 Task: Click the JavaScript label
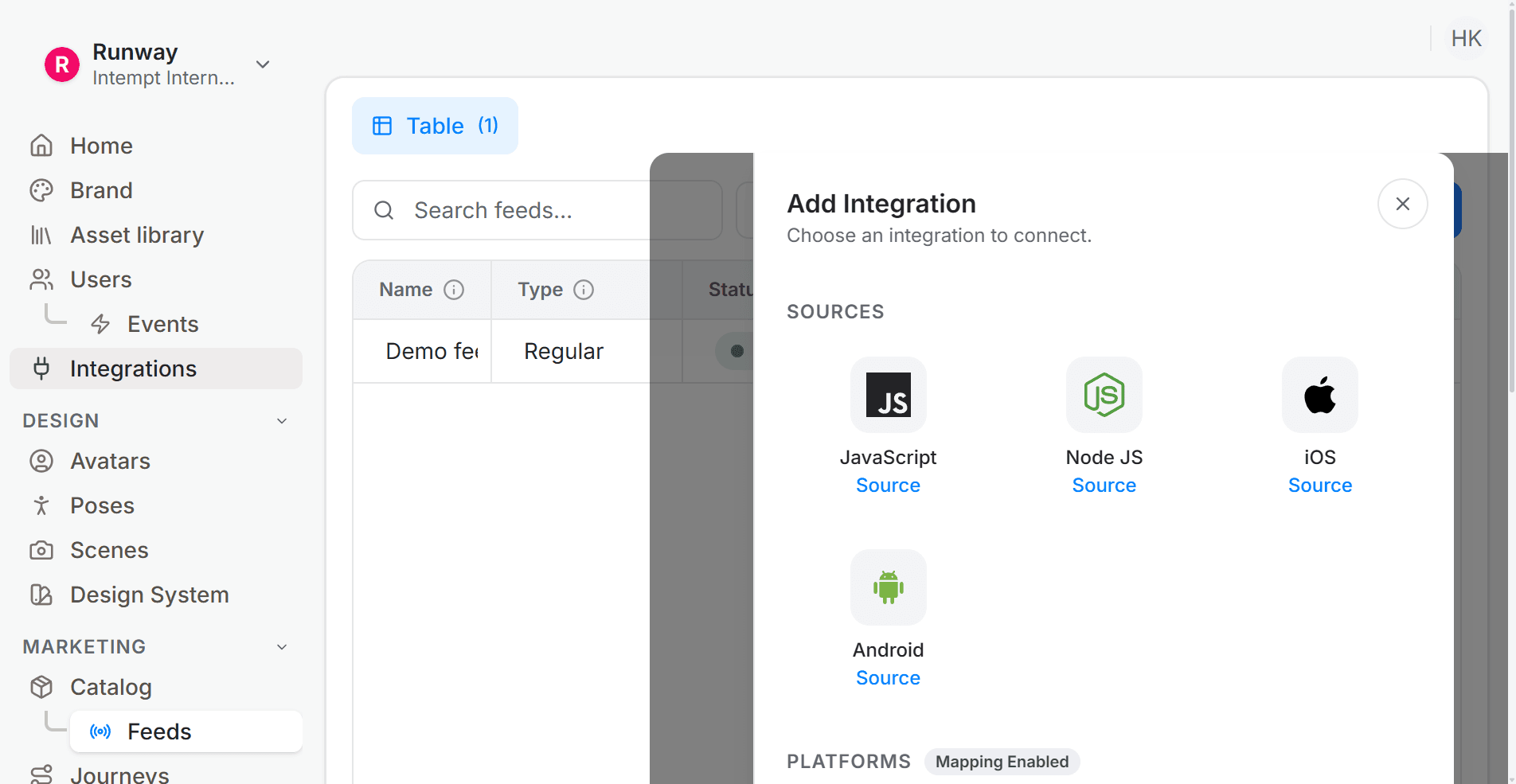(888, 458)
